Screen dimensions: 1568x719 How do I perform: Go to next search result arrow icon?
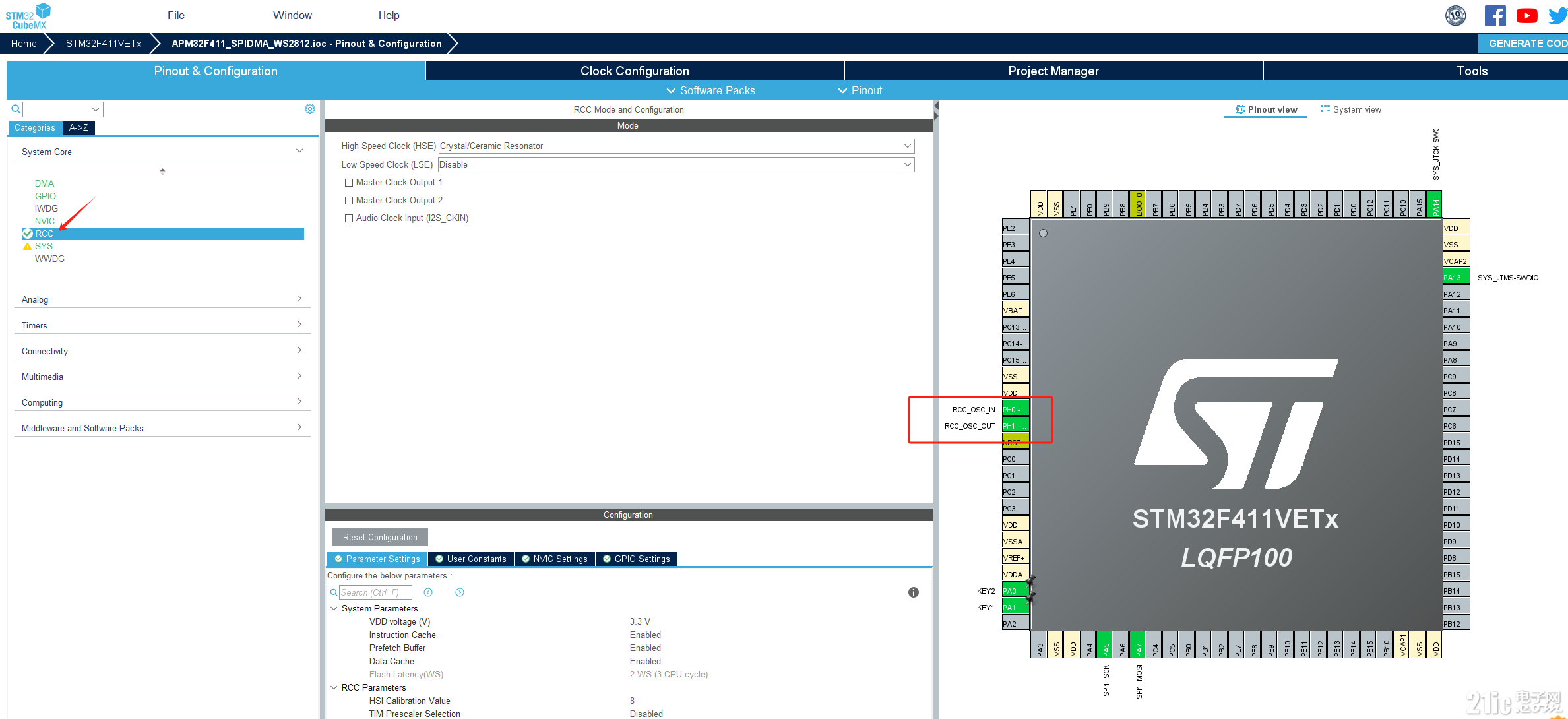coord(460,592)
